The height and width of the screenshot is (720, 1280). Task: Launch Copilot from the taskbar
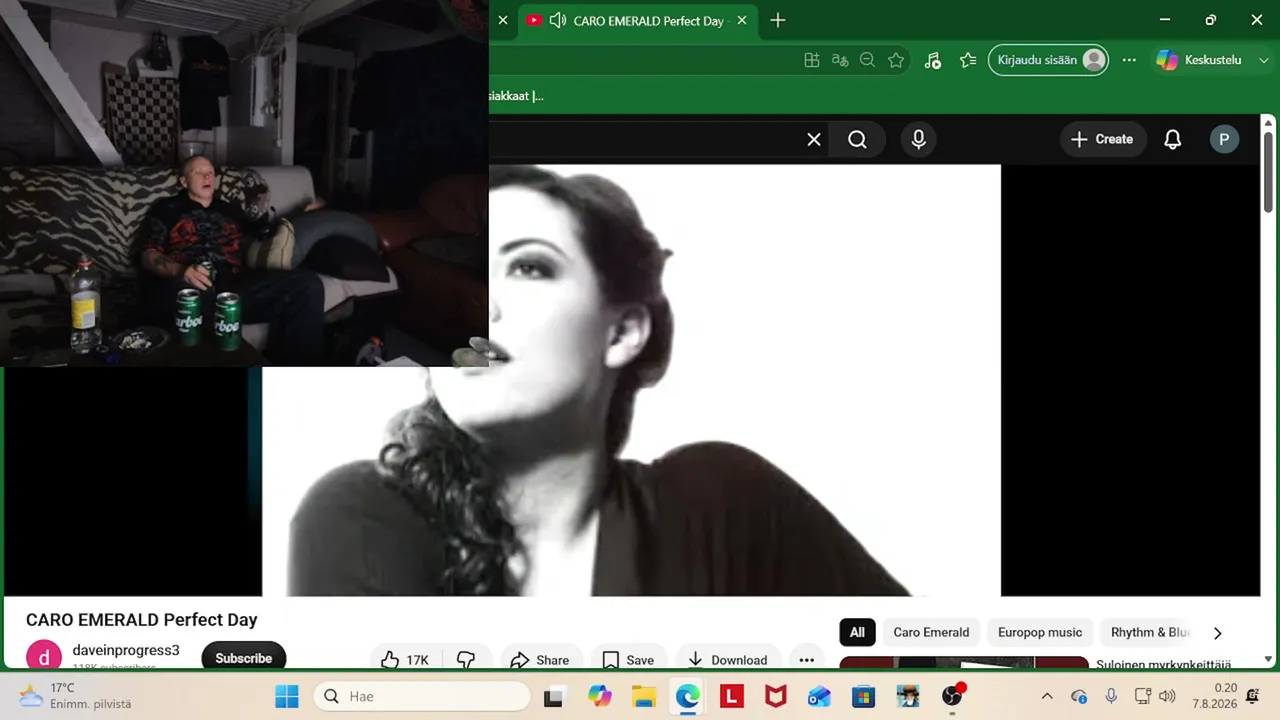pyautogui.click(x=600, y=696)
